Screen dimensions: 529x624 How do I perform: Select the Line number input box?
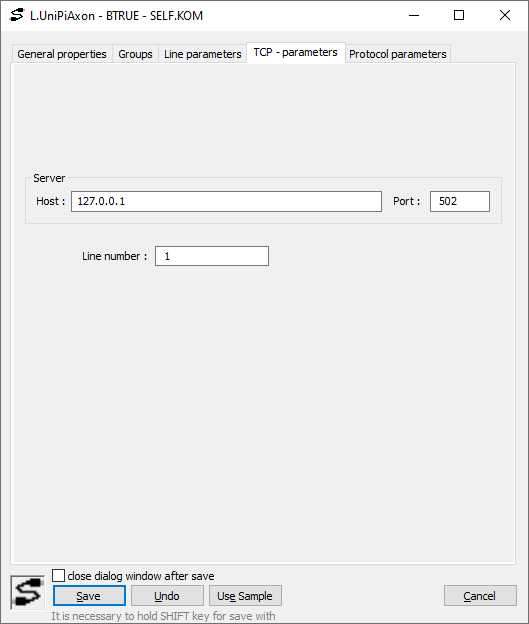coord(212,256)
